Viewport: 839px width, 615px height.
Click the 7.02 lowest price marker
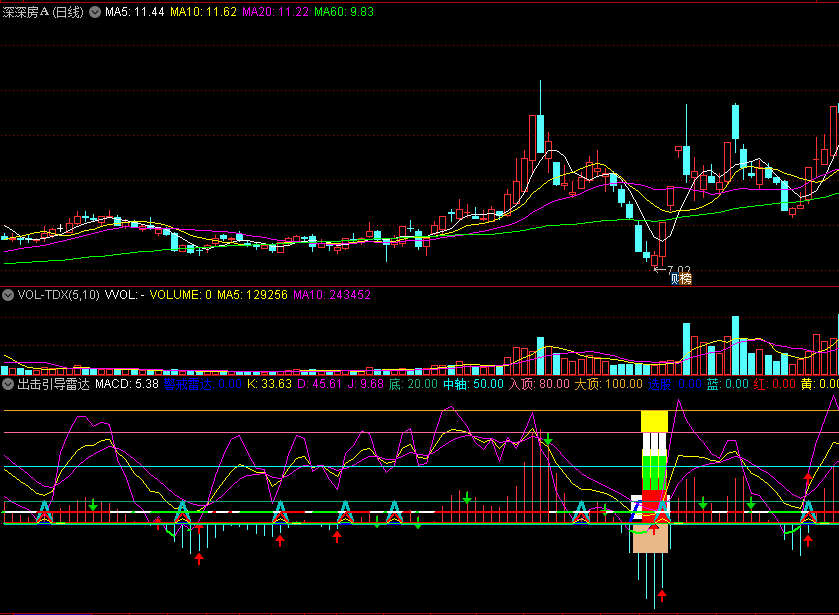click(679, 270)
